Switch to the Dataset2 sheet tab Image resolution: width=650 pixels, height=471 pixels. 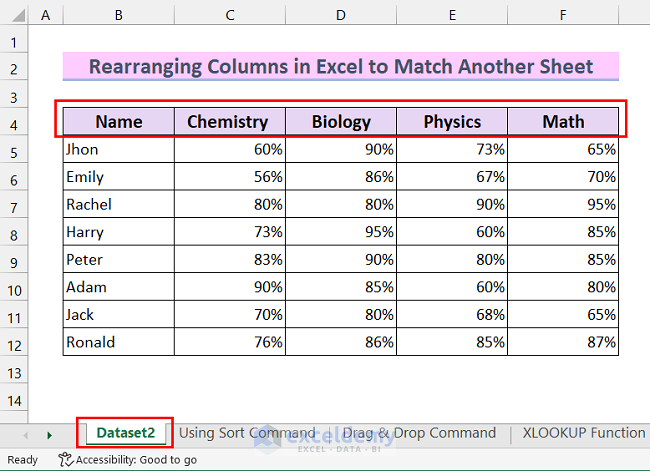click(x=125, y=433)
